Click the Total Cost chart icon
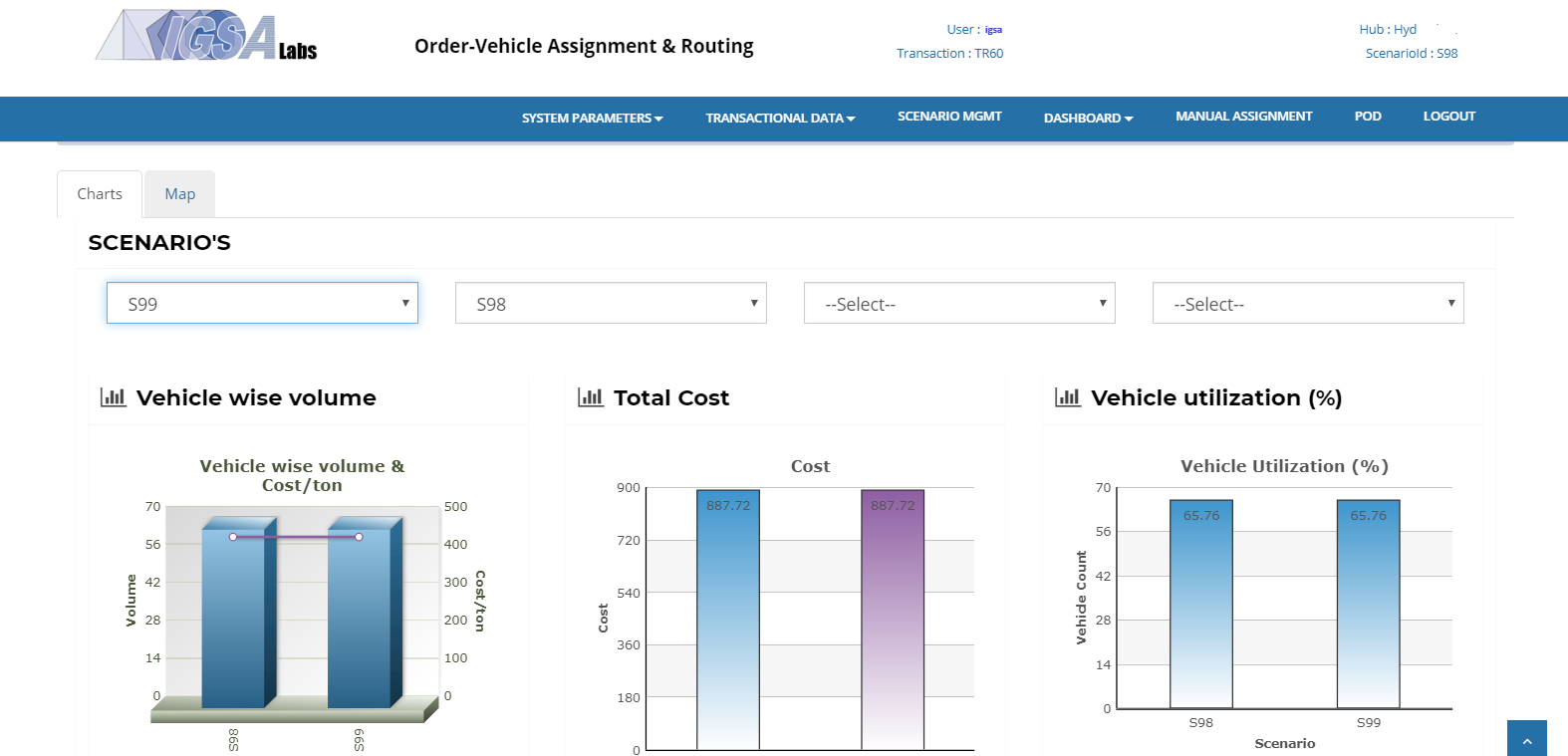 [x=591, y=397]
